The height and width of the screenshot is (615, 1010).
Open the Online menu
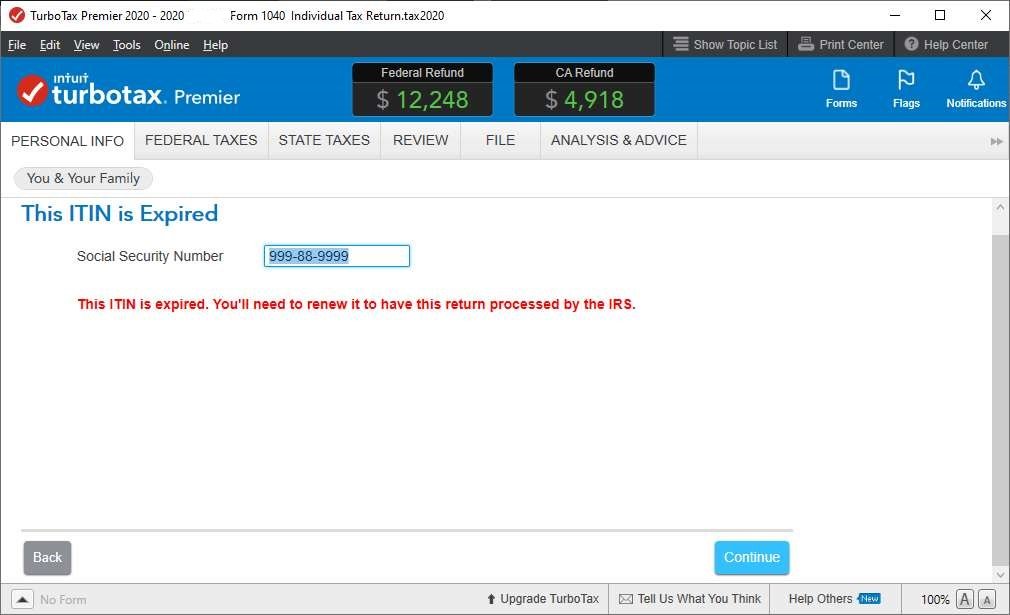coord(172,45)
